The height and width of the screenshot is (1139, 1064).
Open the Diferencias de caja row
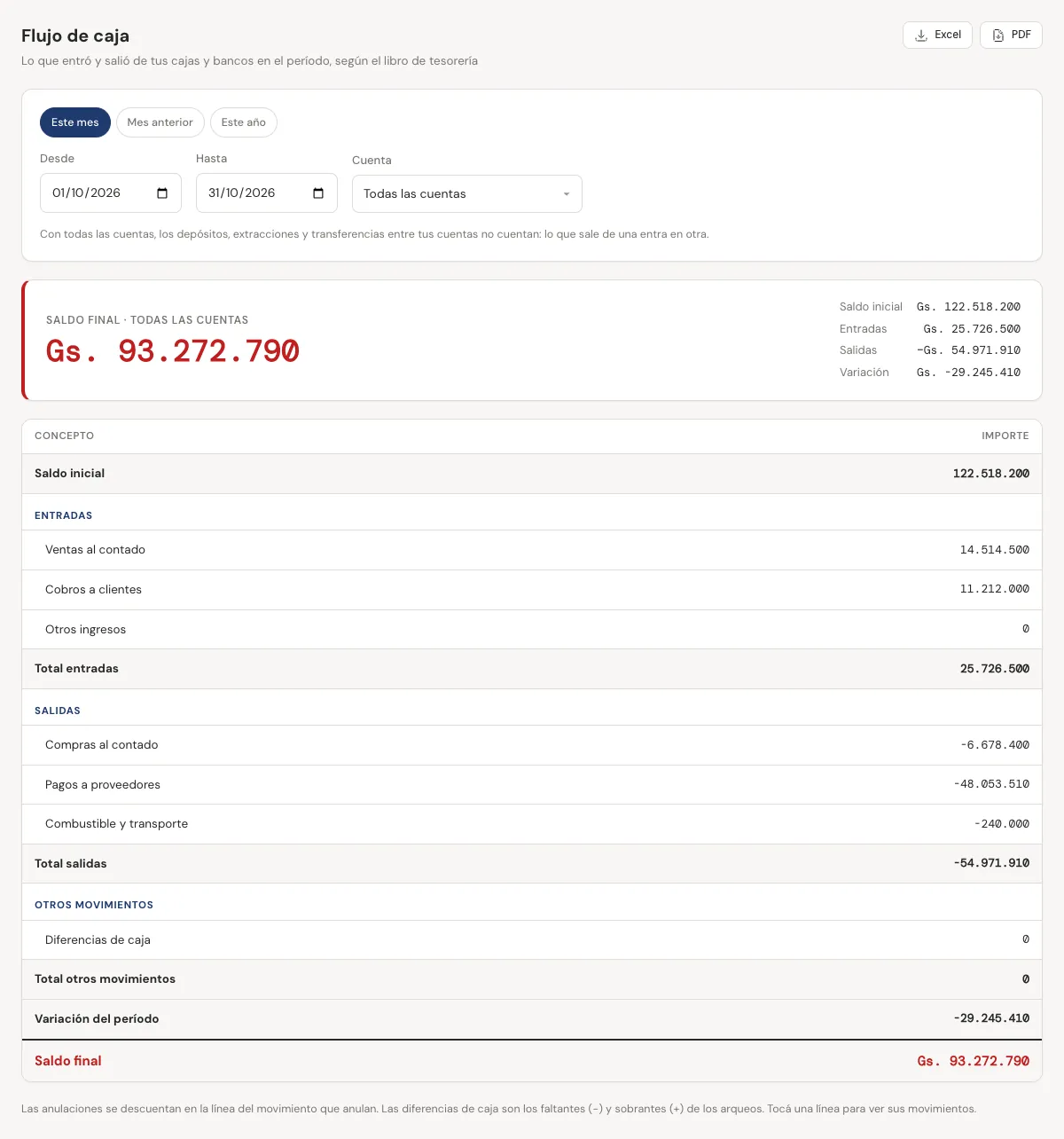coord(532,940)
